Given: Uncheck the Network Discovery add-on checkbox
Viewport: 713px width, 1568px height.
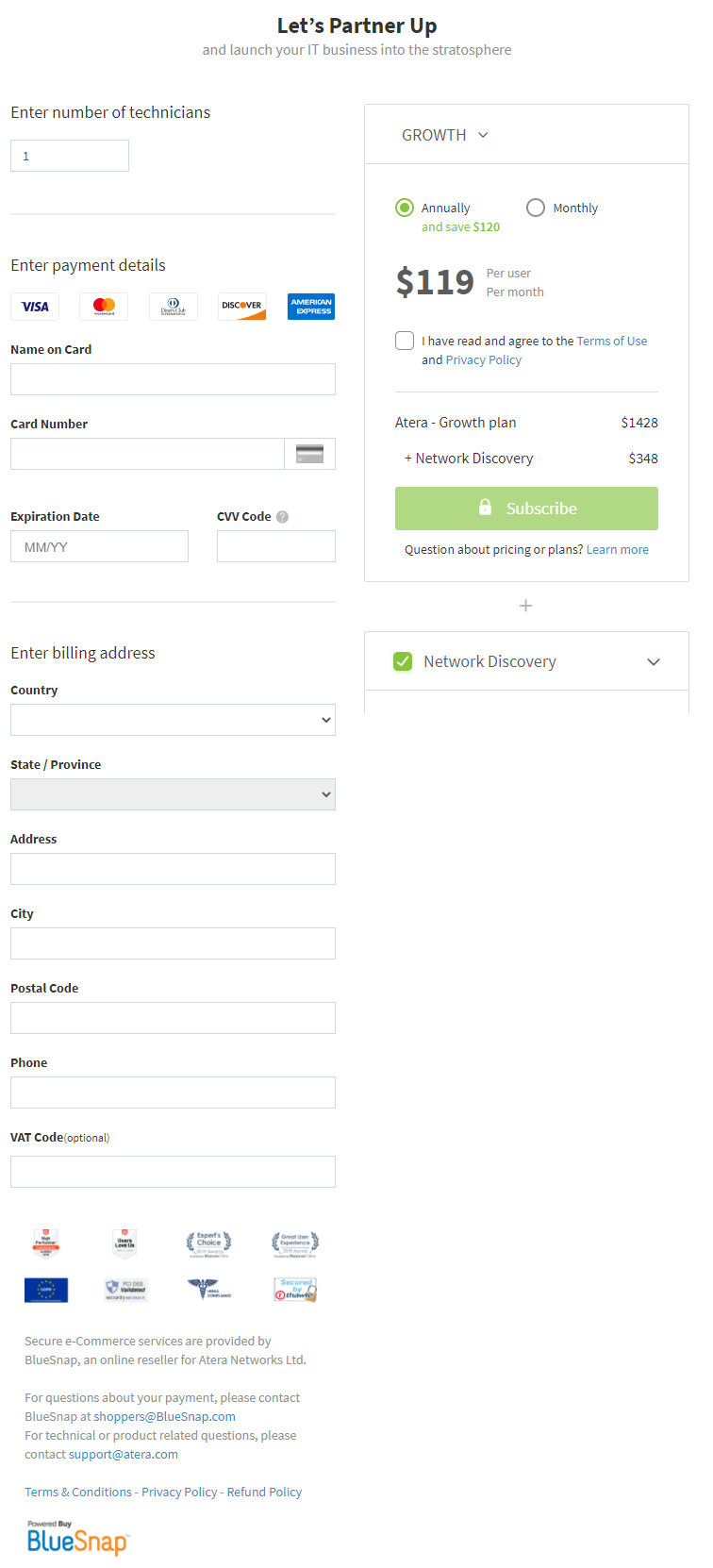Looking at the screenshot, I should tap(403, 661).
